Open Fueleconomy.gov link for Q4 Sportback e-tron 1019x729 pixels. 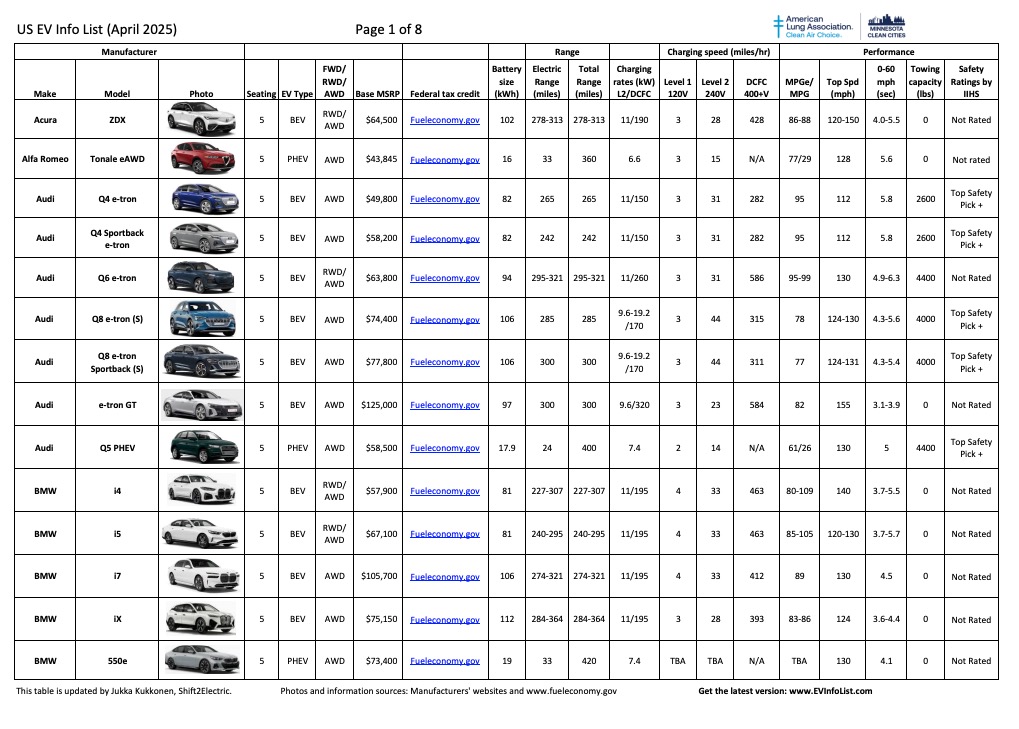[445, 239]
